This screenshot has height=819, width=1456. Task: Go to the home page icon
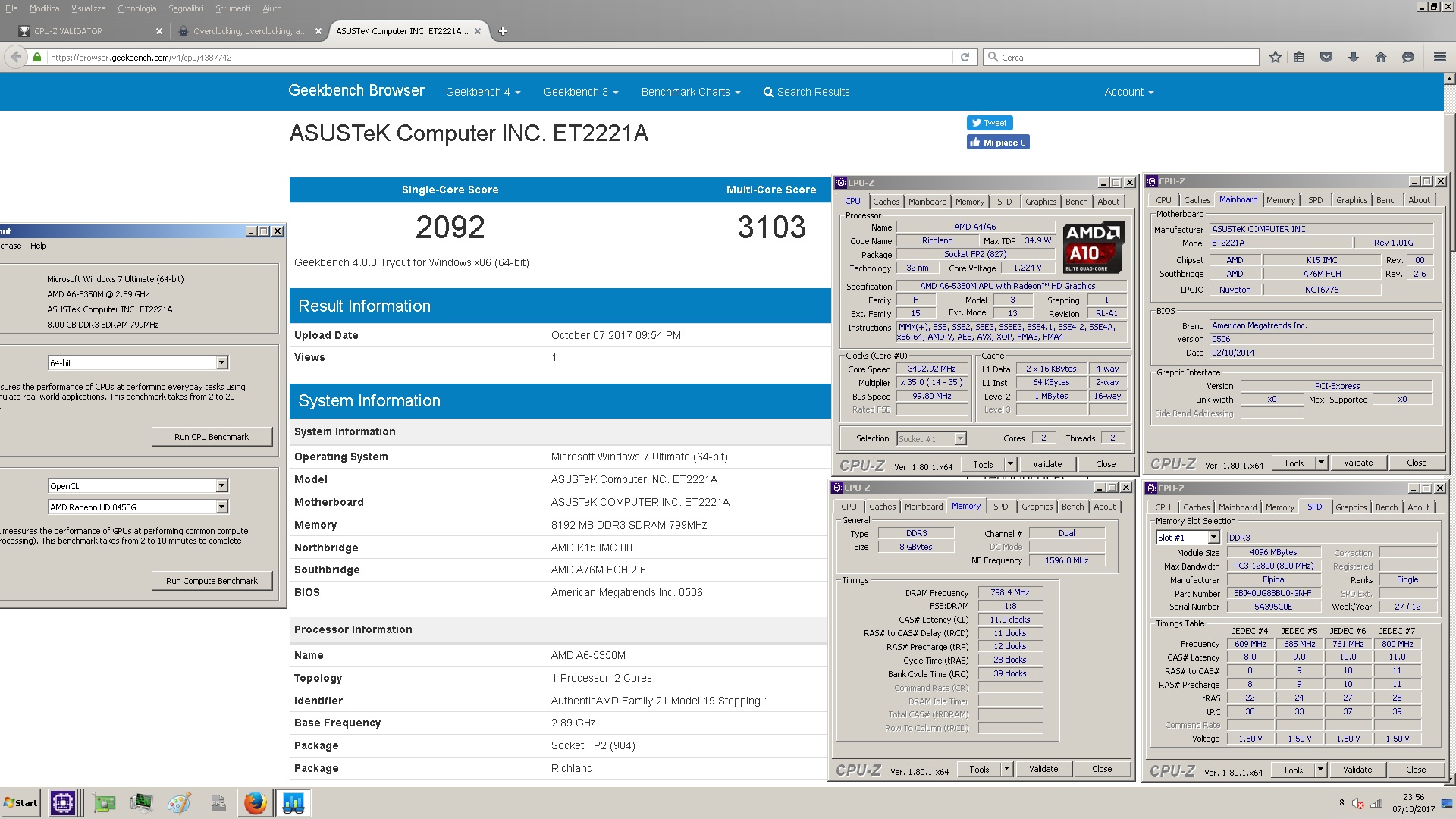point(1381,57)
